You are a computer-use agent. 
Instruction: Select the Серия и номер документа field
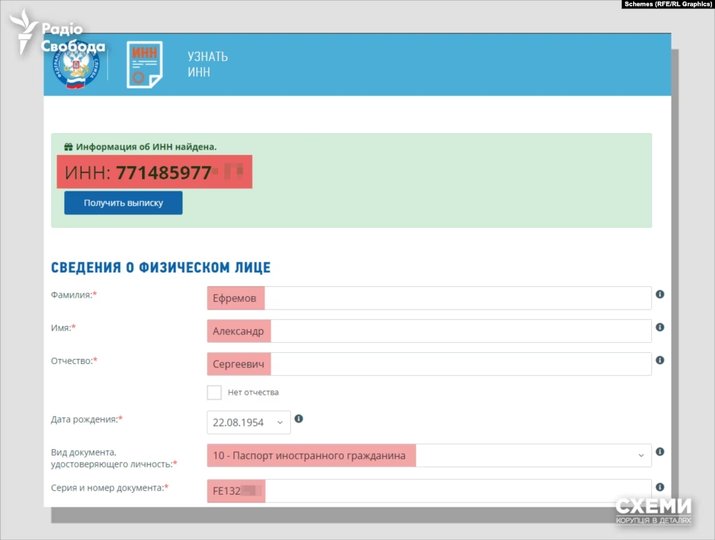(x=428, y=491)
